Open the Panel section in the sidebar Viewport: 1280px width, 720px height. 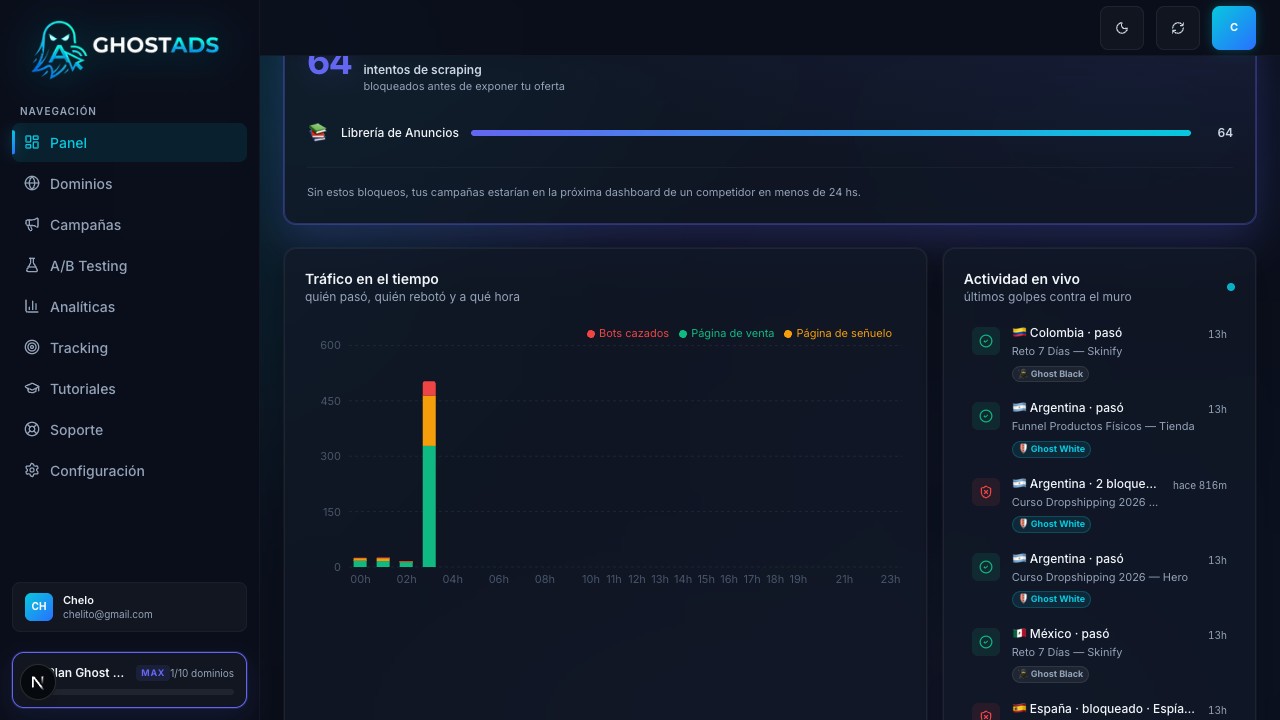click(x=129, y=143)
